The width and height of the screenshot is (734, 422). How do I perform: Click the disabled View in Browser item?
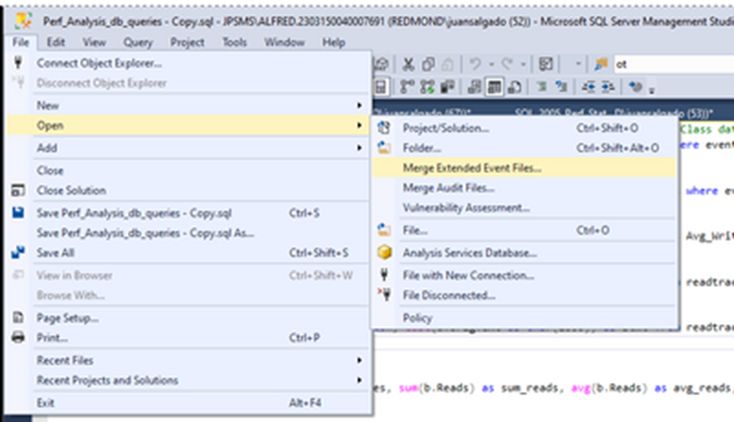click(x=187, y=275)
